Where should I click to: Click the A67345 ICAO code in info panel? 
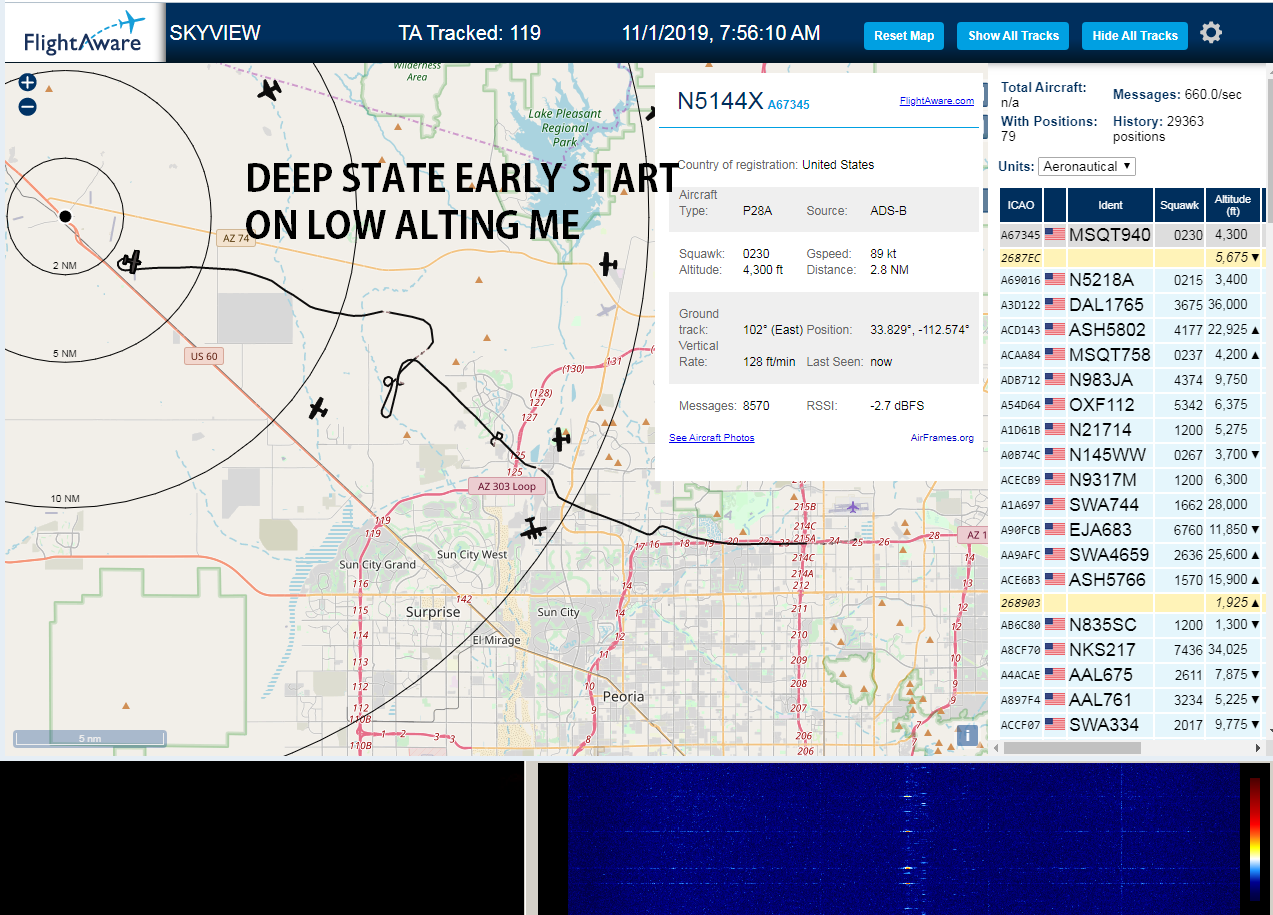tap(788, 104)
